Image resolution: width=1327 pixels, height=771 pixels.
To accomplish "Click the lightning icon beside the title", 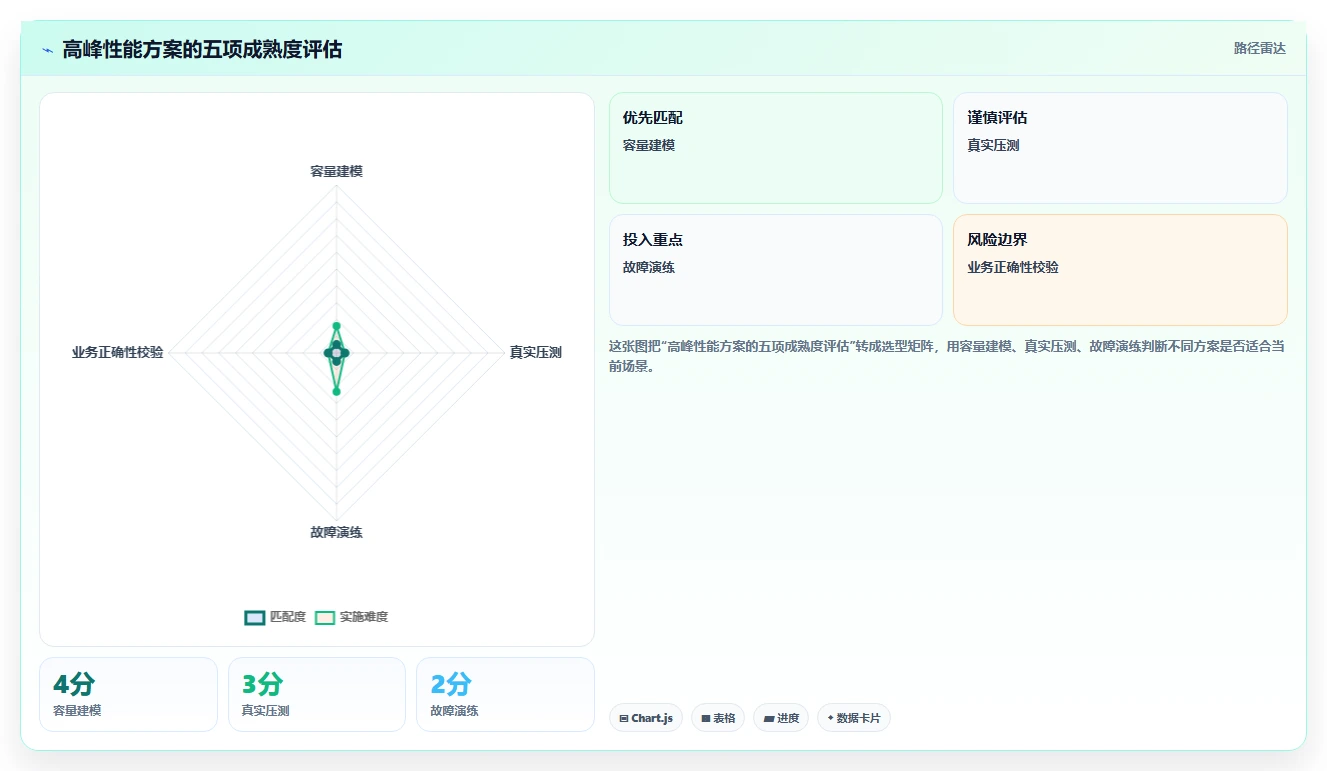I will pyautogui.click(x=48, y=50).
